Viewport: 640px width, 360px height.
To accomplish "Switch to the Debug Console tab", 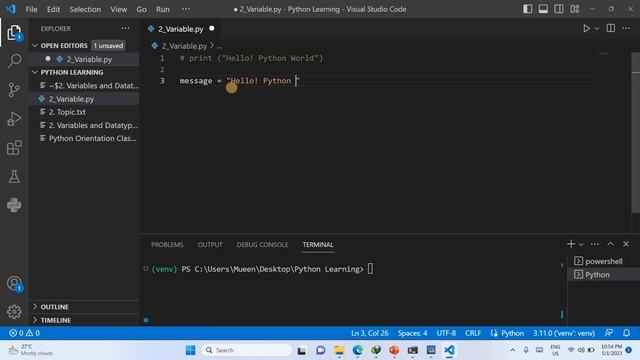I will [262, 244].
